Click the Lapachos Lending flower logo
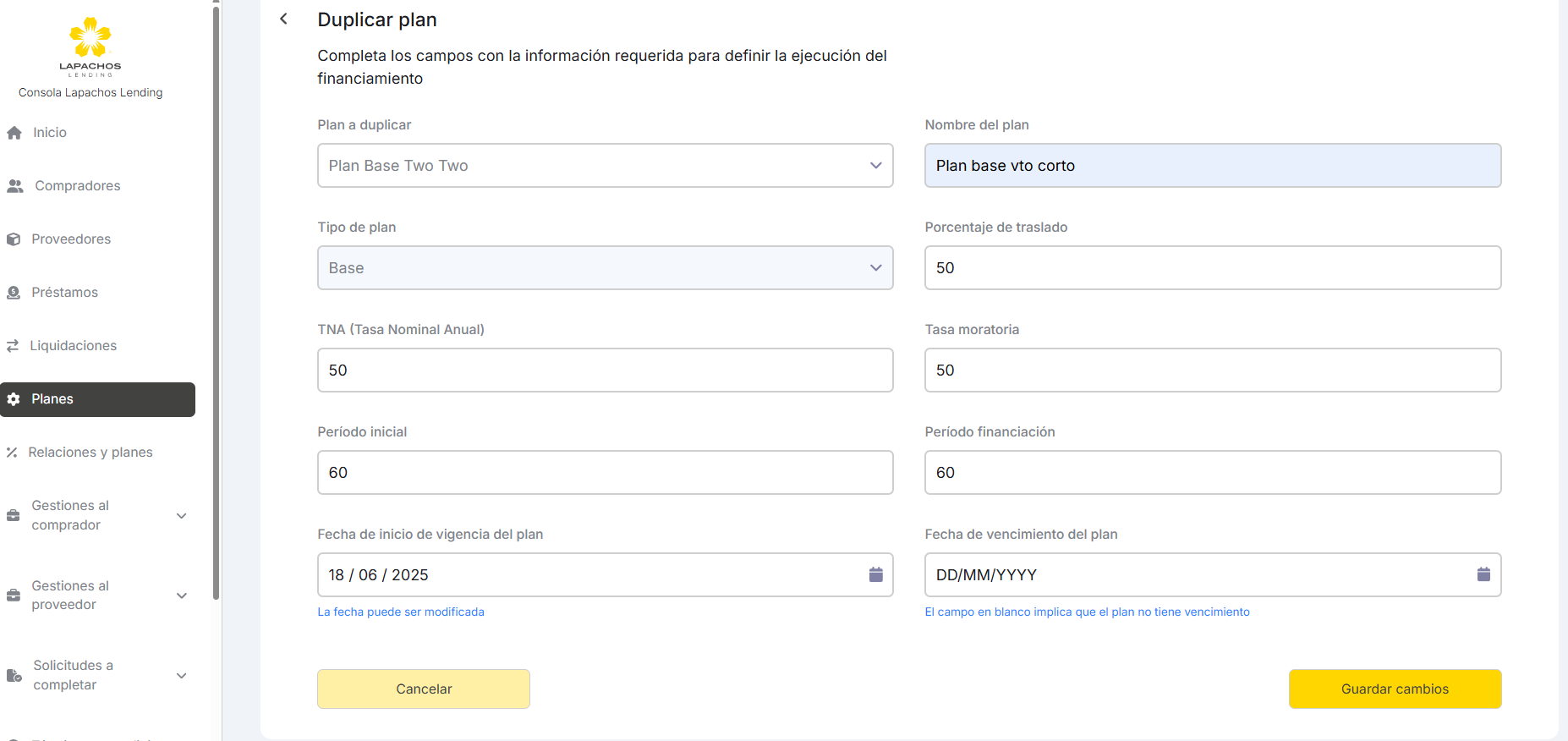This screenshot has height=741, width=1568. click(x=90, y=38)
